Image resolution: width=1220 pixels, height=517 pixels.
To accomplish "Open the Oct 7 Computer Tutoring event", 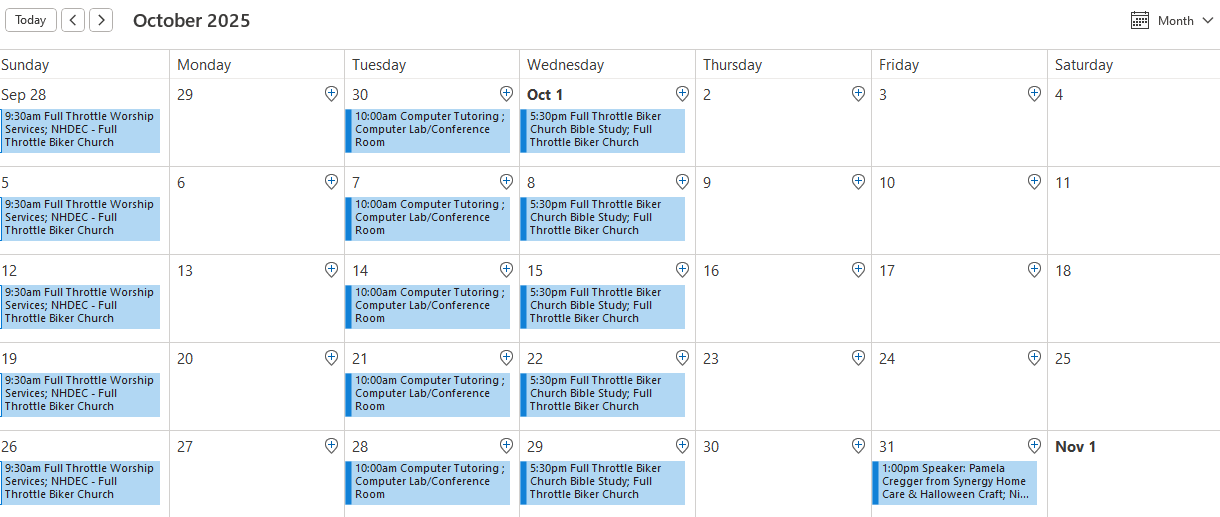I will pyautogui.click(x=430, y=218).
